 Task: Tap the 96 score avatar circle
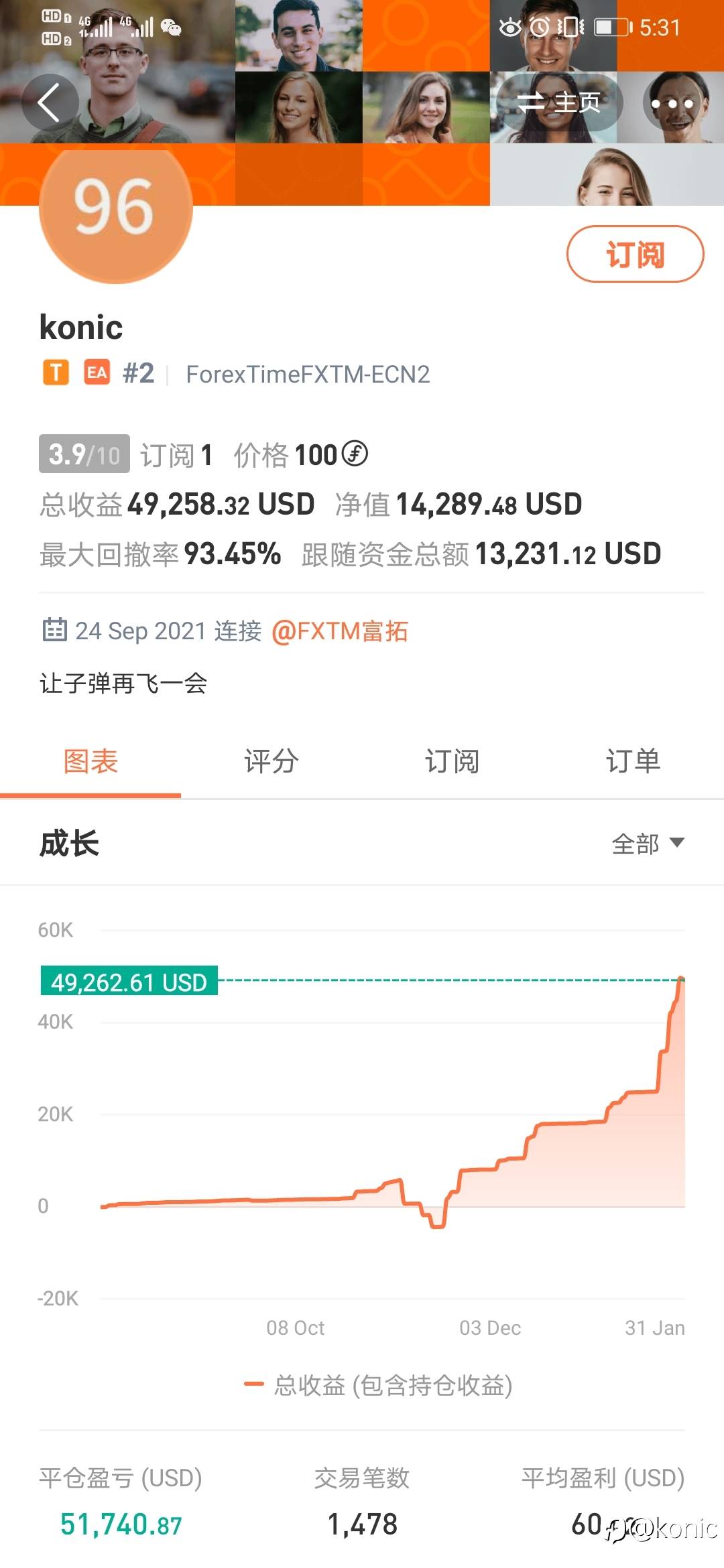pos(115,208)
